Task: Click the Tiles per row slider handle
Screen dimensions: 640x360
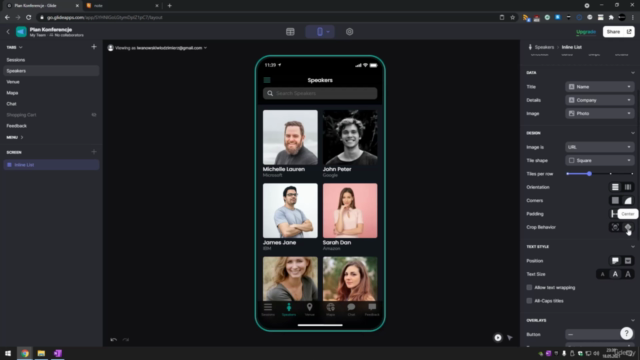Action: tap(589, 174)
